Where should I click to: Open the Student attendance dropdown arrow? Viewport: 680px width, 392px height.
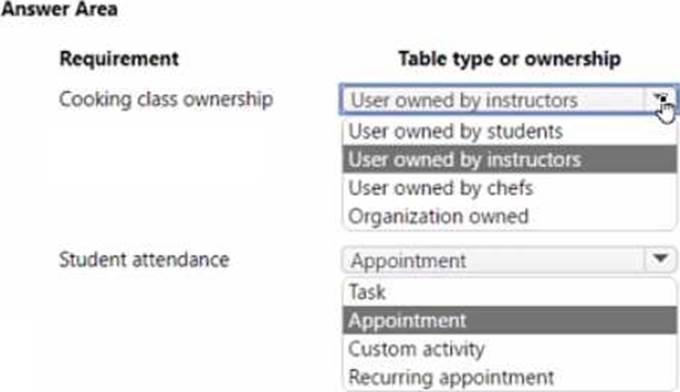click(x=660, y=259)
